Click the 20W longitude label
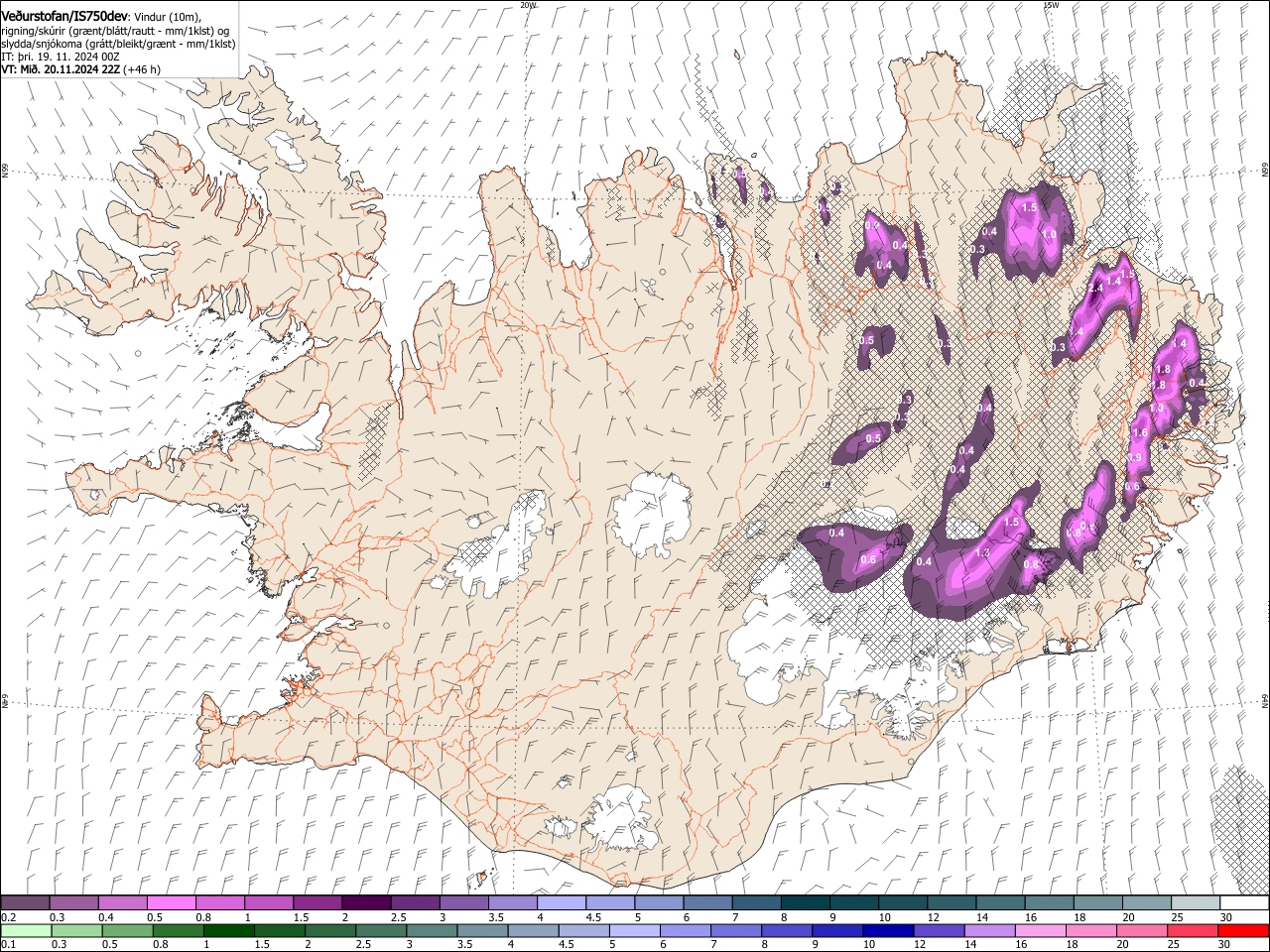 tap(528, 5)
